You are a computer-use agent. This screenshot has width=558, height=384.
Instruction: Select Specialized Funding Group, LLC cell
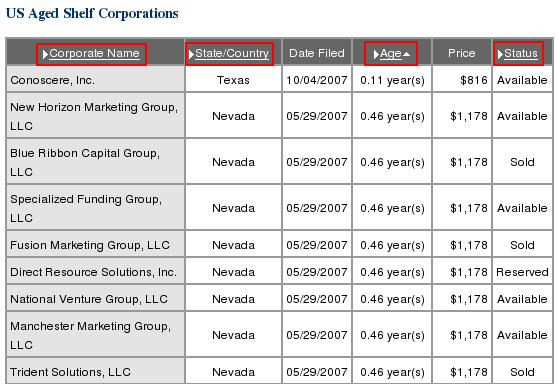point(95,208)
